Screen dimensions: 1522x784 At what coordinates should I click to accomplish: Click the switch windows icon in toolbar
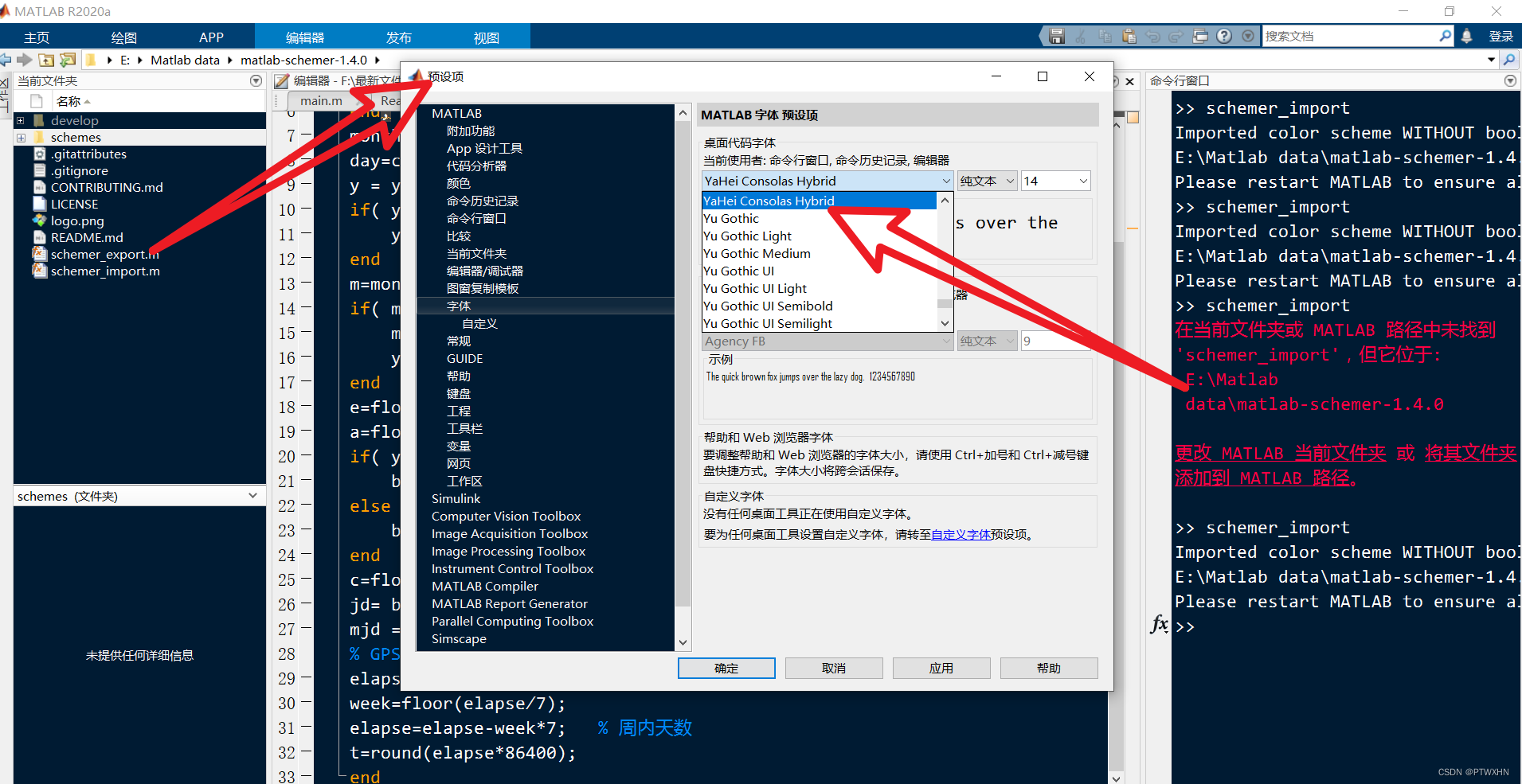tap(1200, 36)
